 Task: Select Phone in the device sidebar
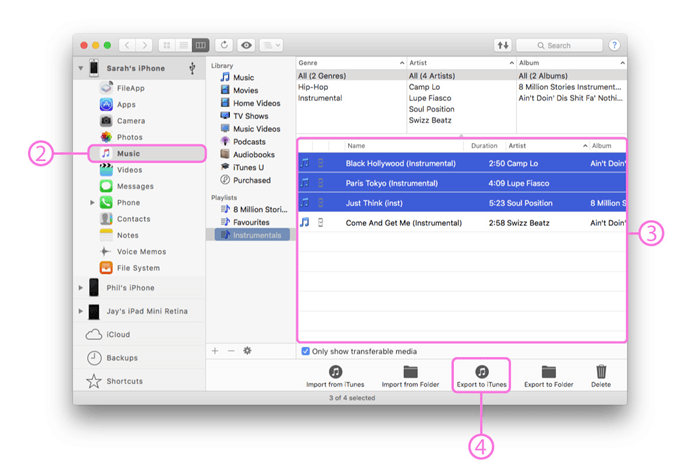click(x=120, y=202)
